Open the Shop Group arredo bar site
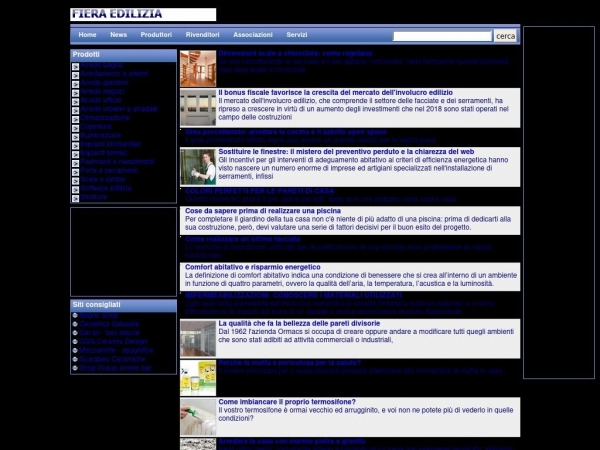 116,368
